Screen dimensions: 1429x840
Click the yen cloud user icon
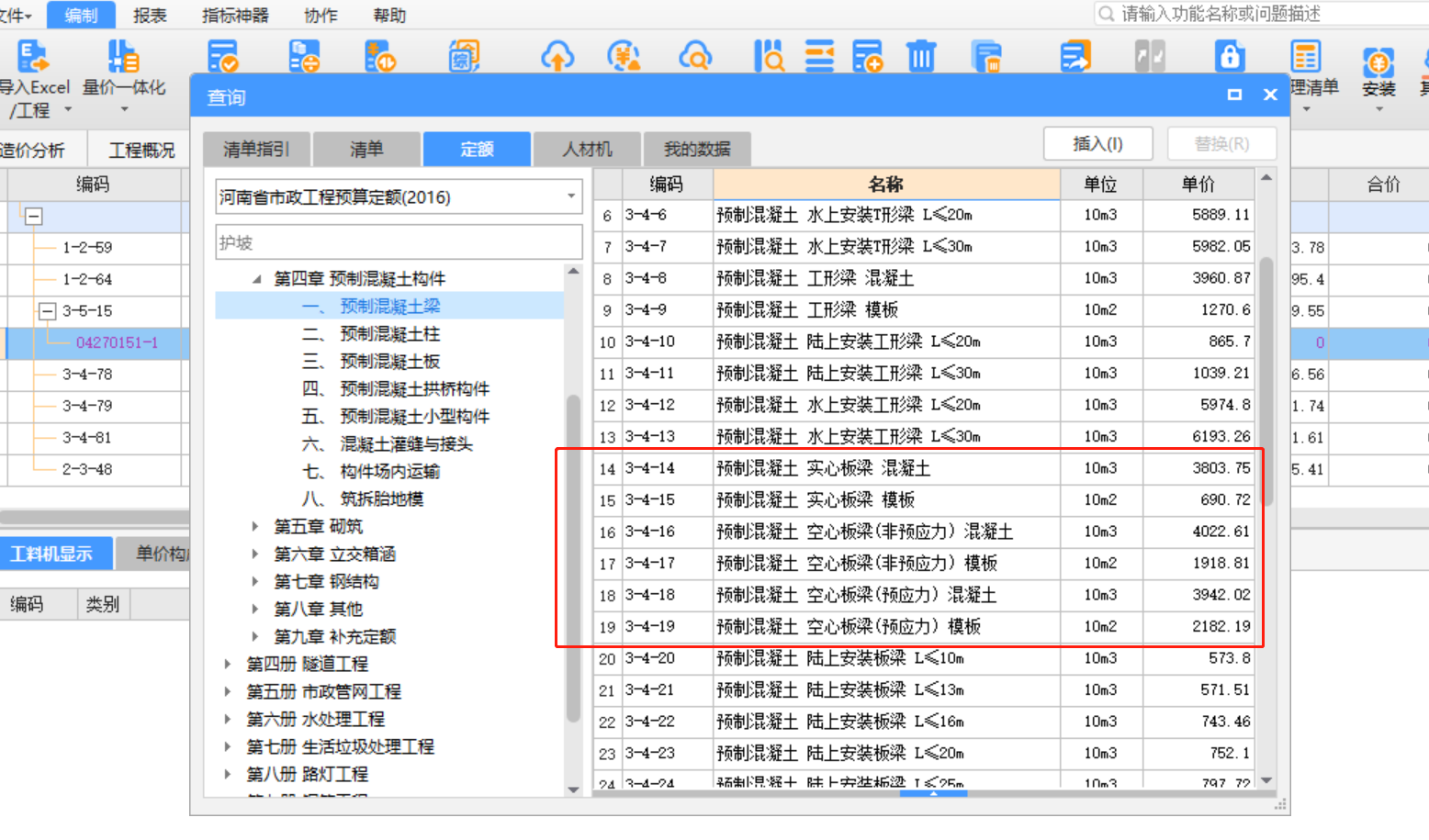624,57
